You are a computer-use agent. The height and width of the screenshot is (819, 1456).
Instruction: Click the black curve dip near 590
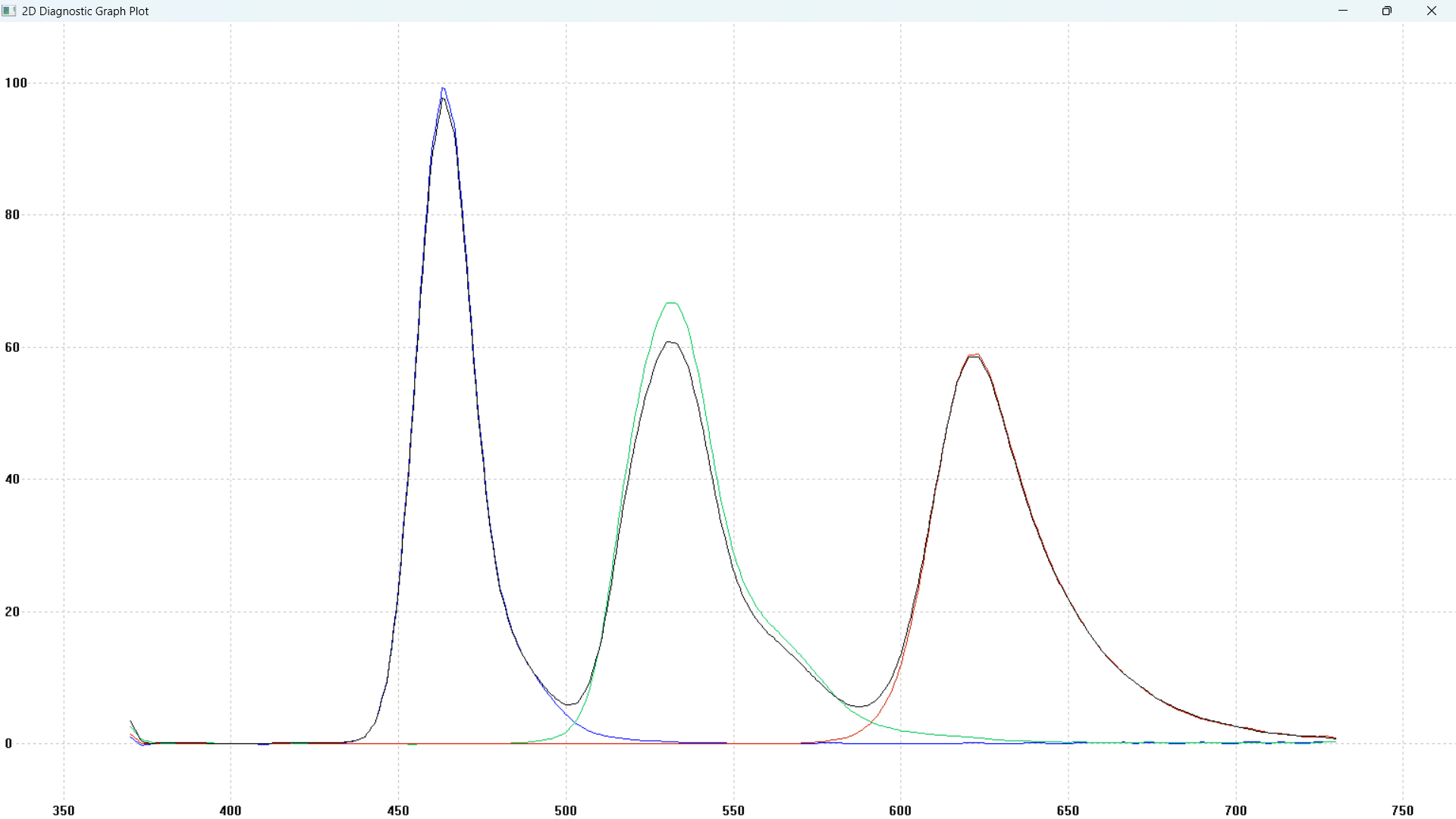click(860, 707)
